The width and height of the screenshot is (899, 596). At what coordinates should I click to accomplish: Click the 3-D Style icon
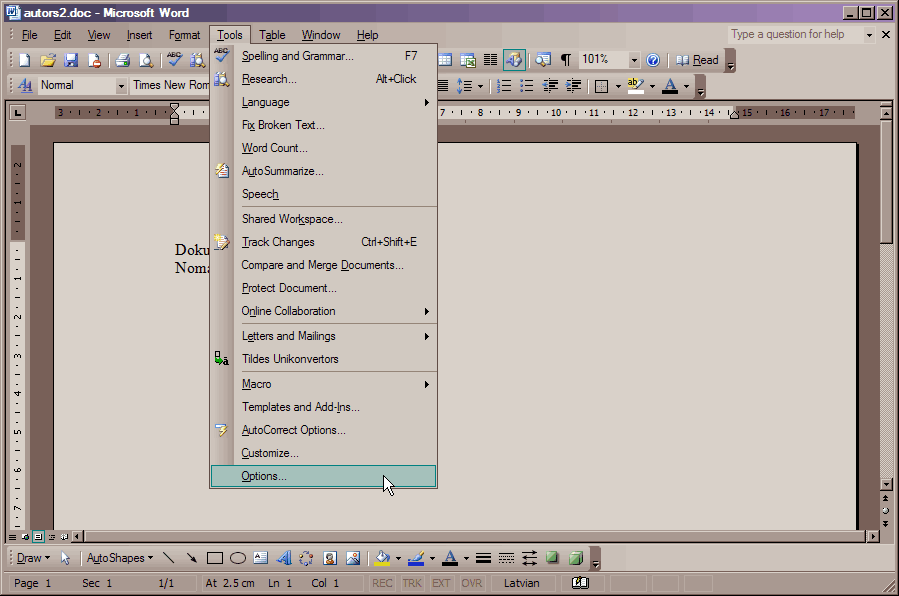pyautogui.click(x=576, y=558)
